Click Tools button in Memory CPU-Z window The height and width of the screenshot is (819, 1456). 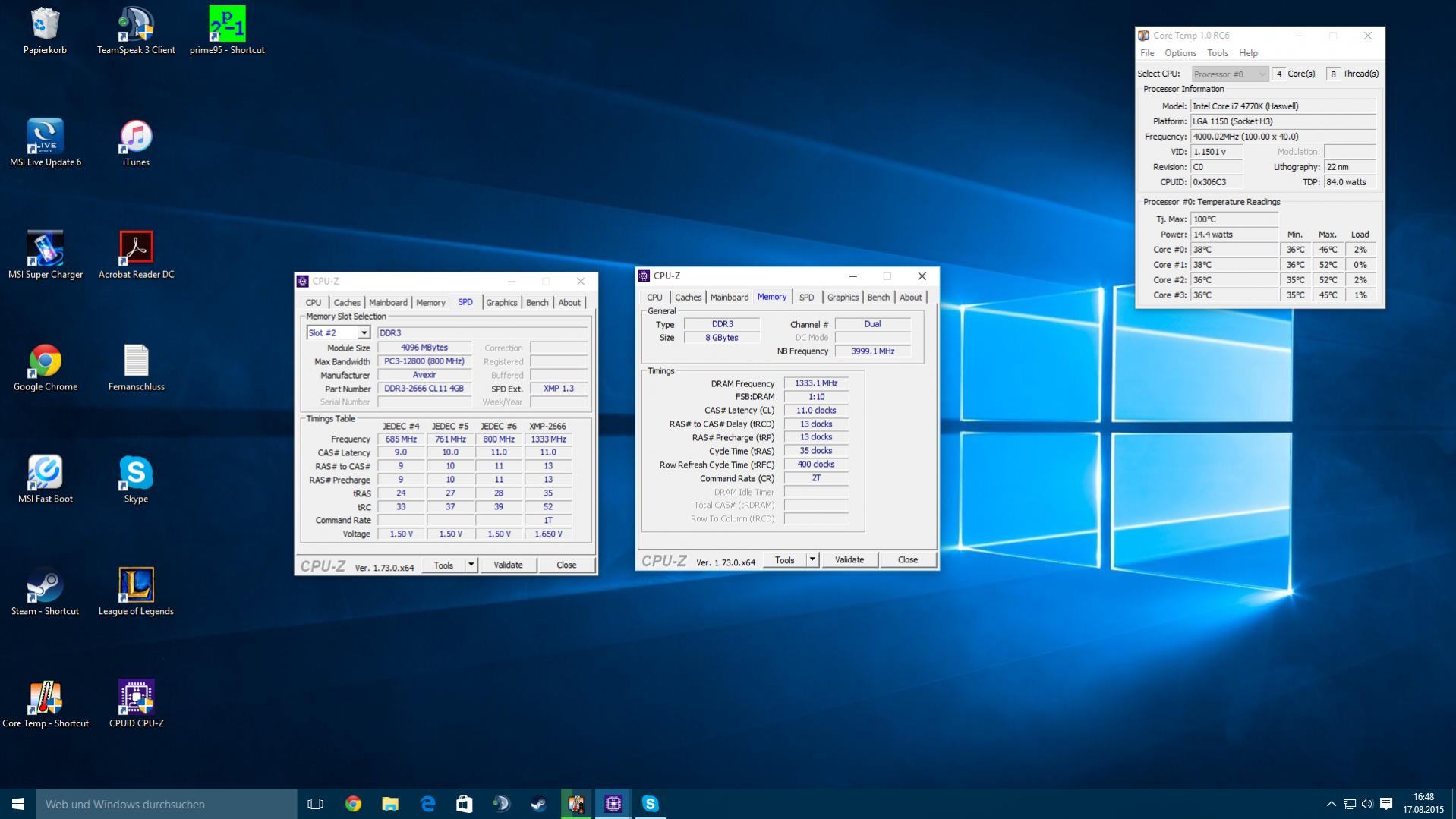pos(784,559)
